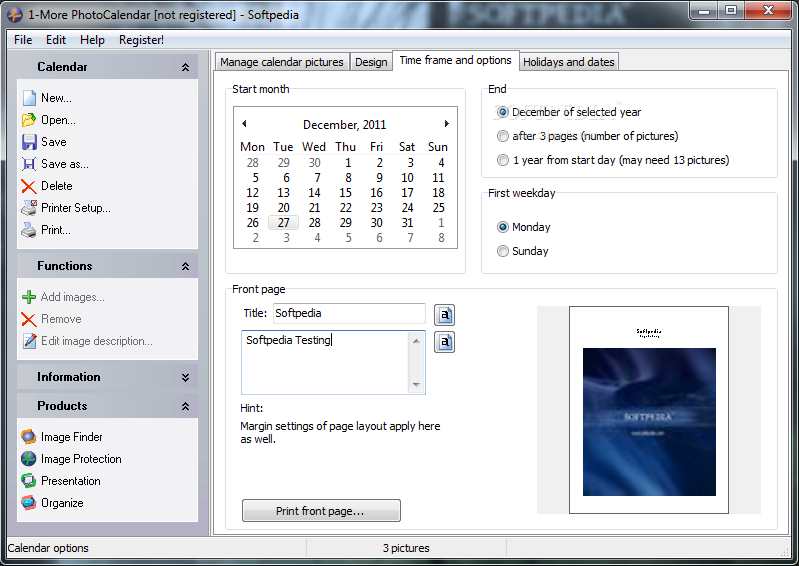This screenshot has width=799, height=566.
Task: Click the Open folder icon
Action: [x=29, y=120]
